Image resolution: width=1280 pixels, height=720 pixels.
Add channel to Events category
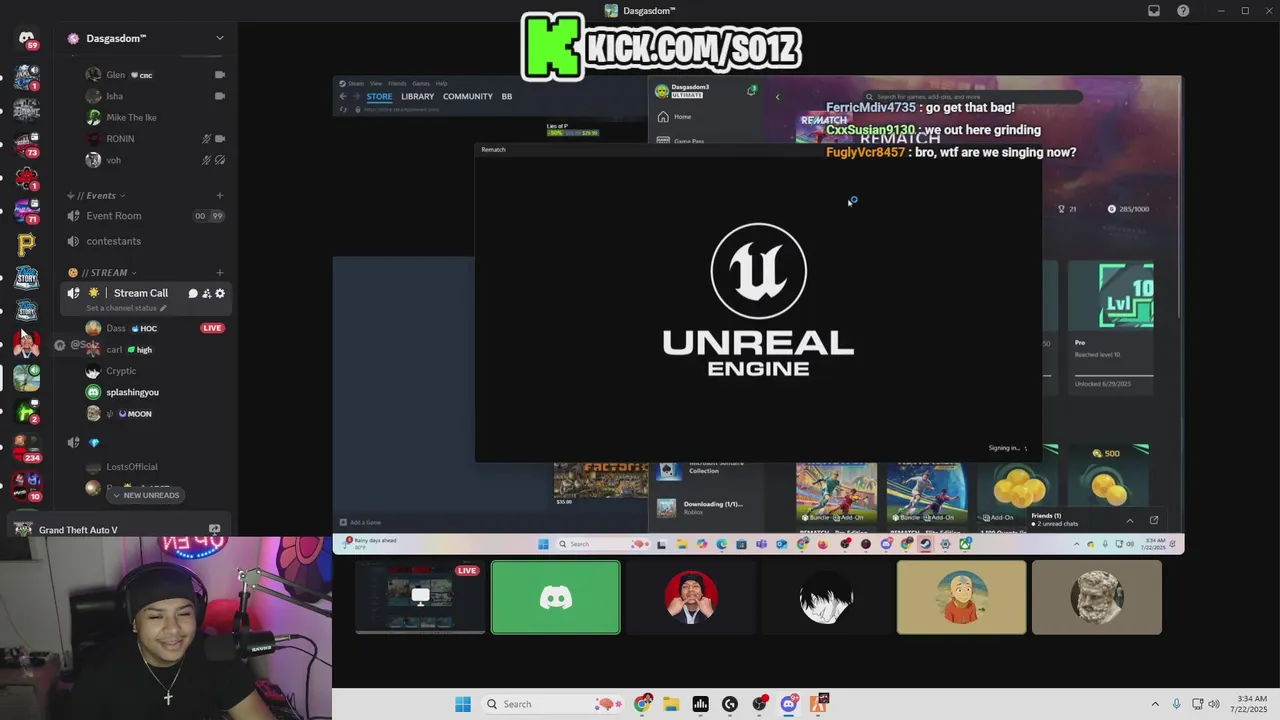pos(220,195)
